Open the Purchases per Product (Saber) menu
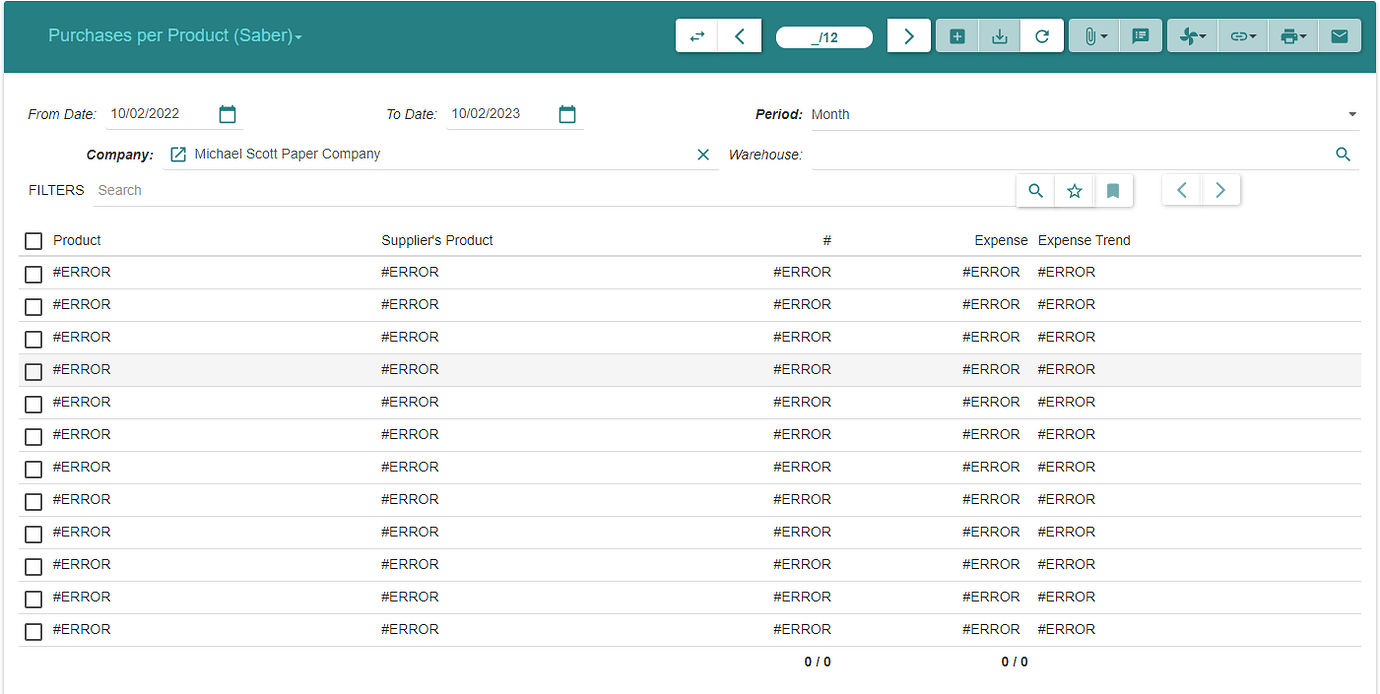The width and height of the screenshot is (1380, 694). (175, 35)
